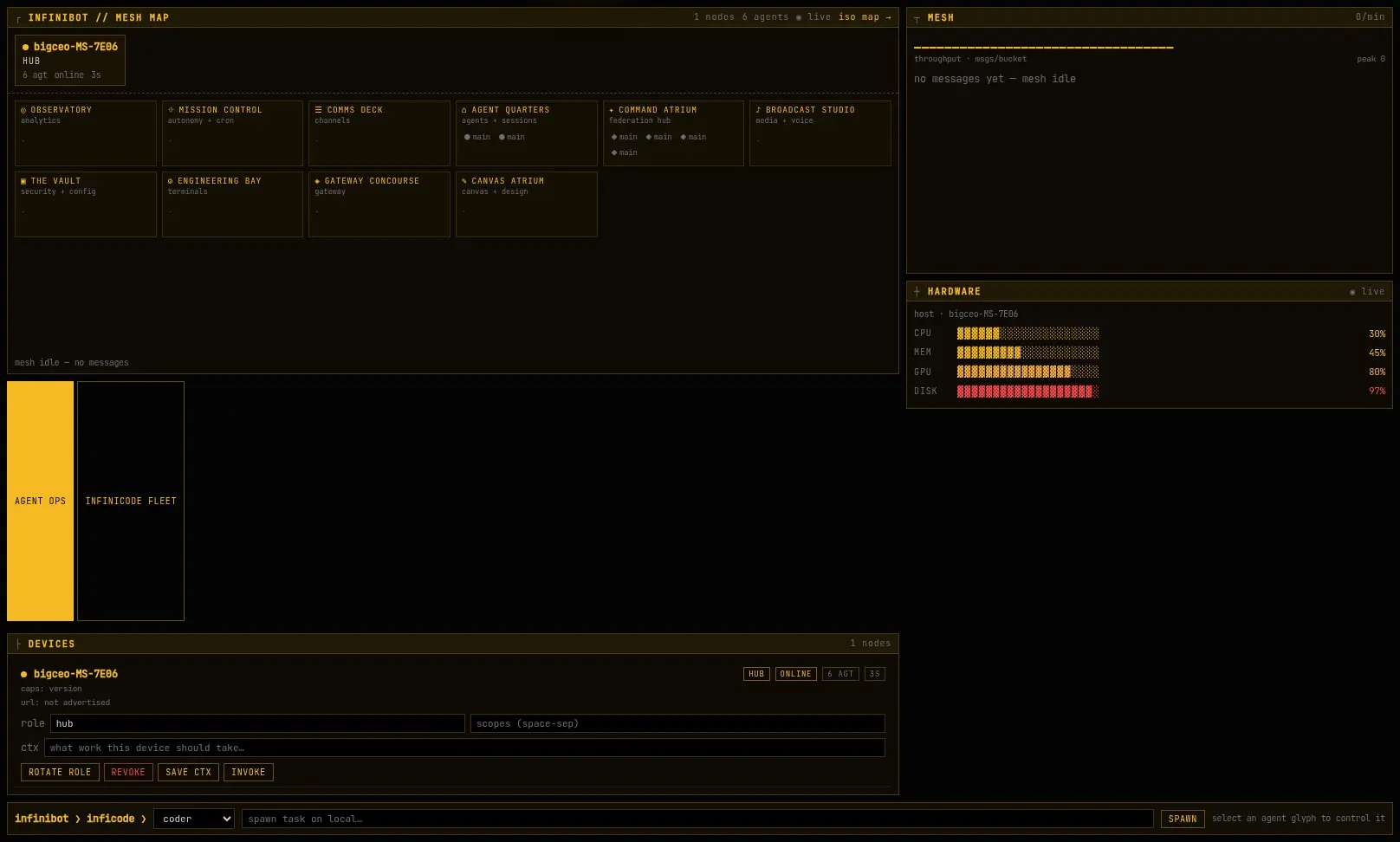The height and width of the screenshot is (842, 1400).
Task: Click the INVOKE button
Action: click(249, 772)
